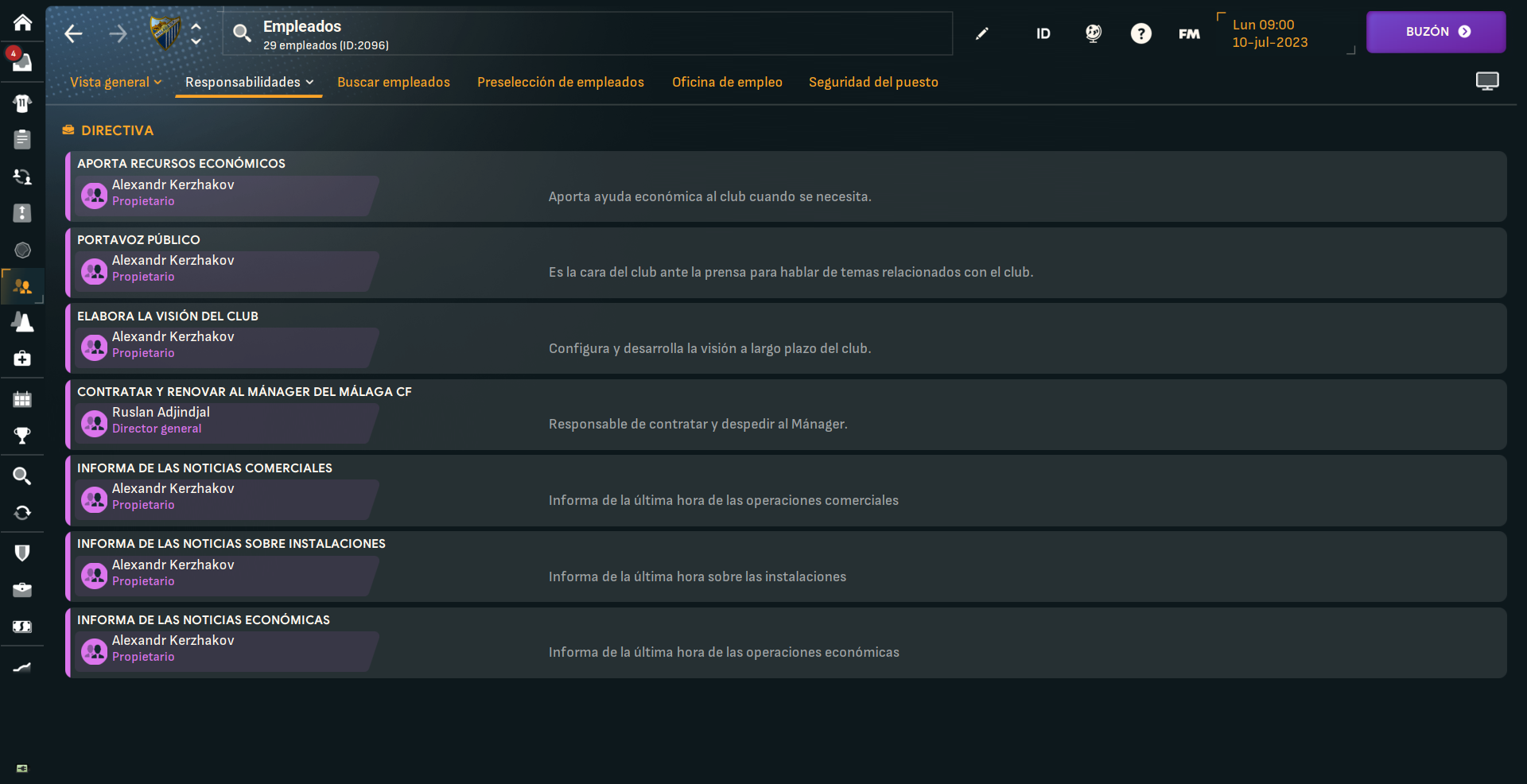Click the date Lun 09:00 10-jul-2023
The width and height of the screenshot is (1527, 784).
1270,33
